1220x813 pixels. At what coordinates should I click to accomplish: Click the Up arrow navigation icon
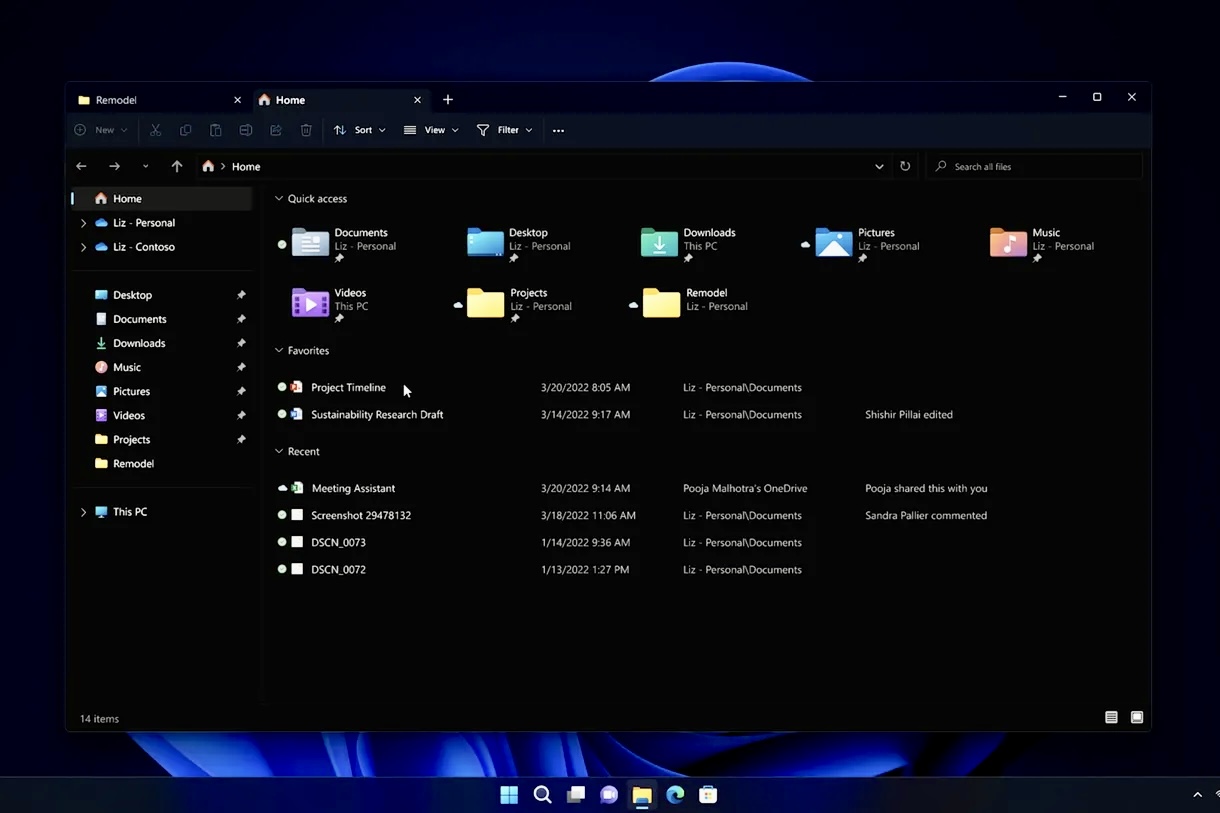[177, 166]
